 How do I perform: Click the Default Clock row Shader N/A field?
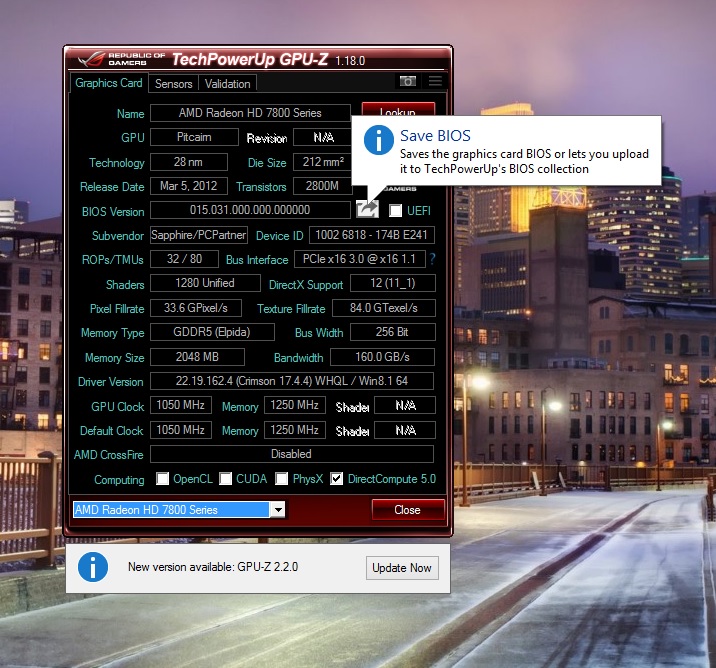point(405,430)
